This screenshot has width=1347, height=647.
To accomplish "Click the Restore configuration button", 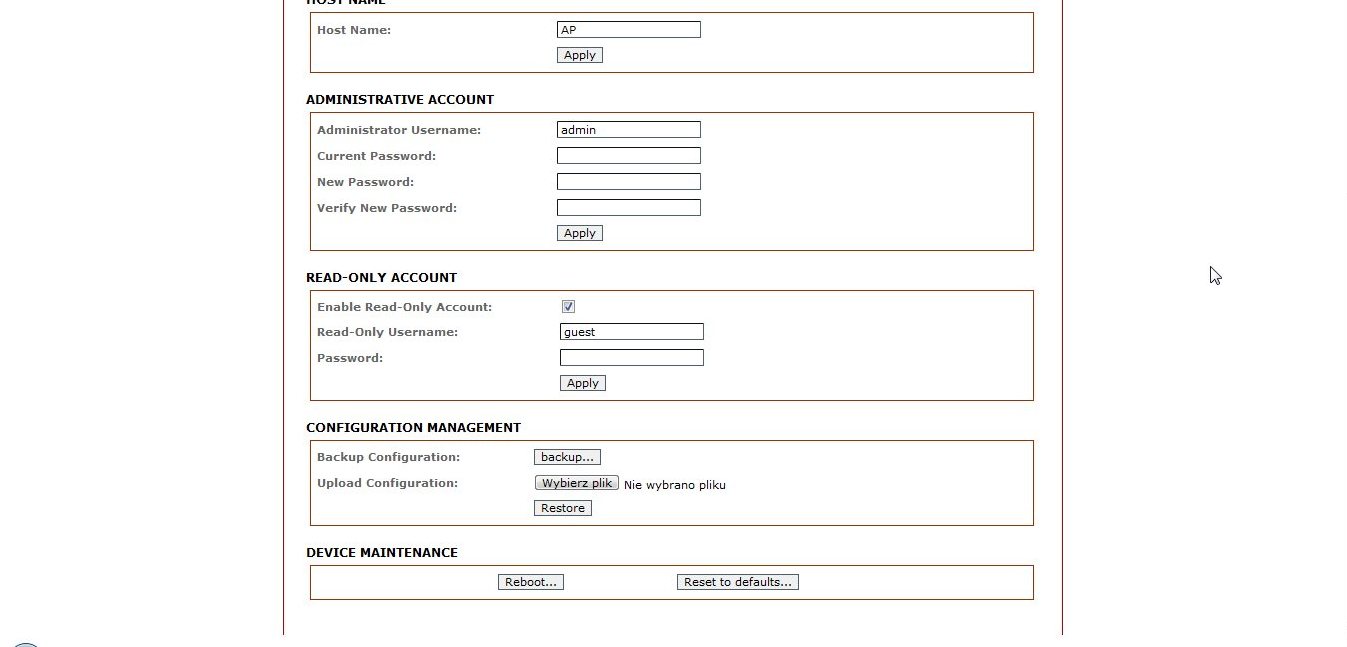I will [x=563, y=508].
